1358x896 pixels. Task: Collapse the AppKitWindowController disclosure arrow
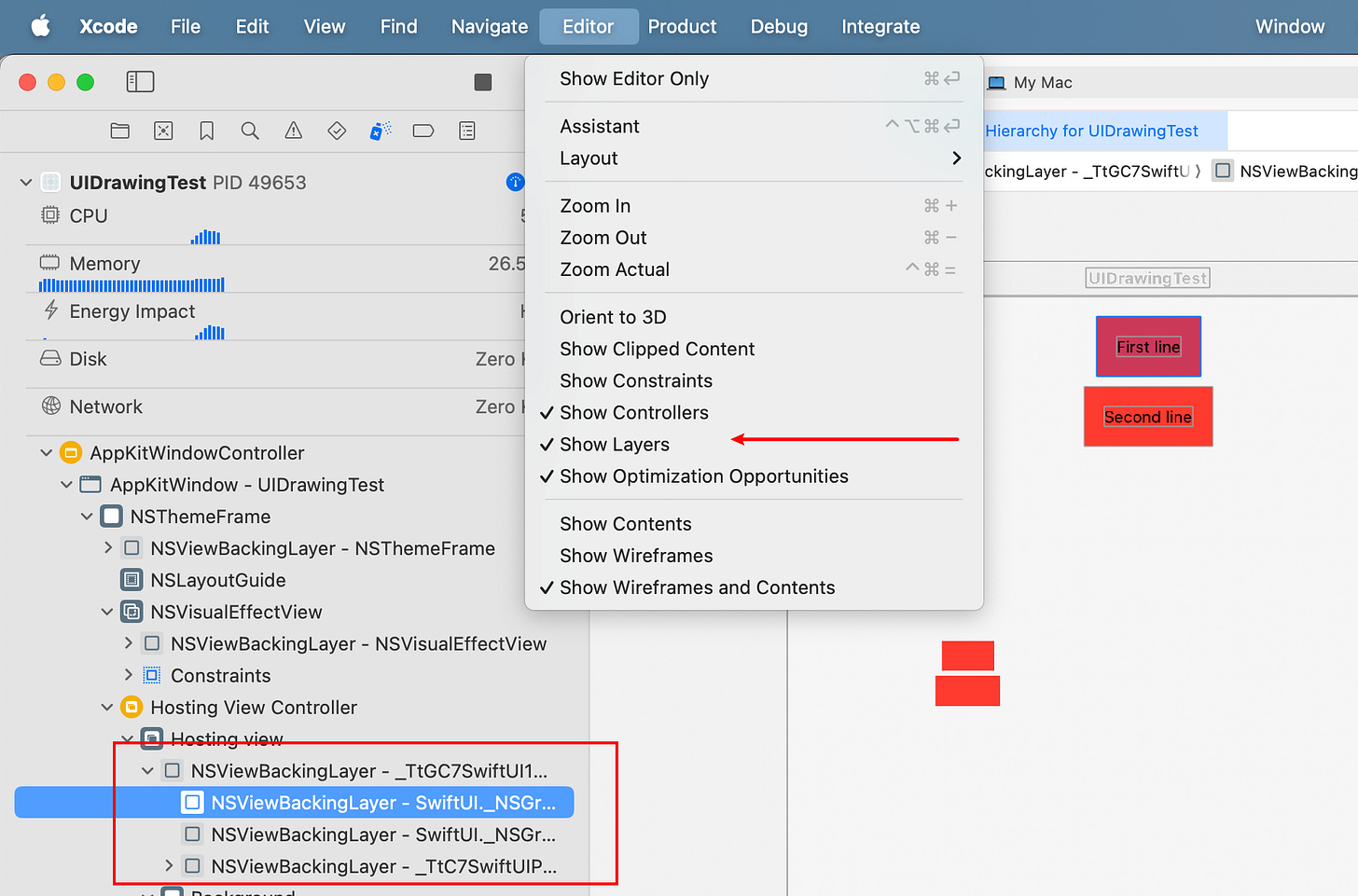(x=47, y=452)
